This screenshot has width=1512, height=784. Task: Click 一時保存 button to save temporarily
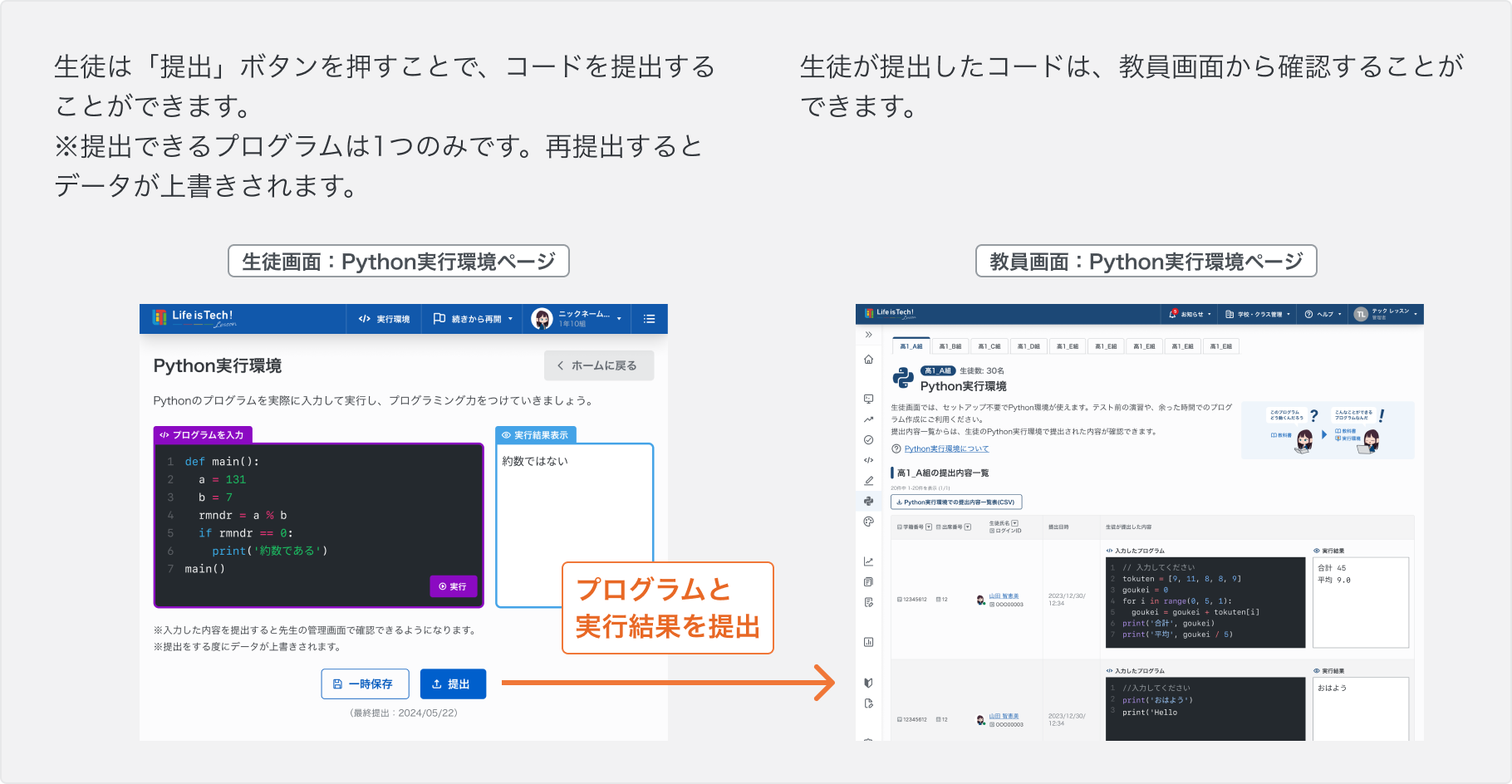pos(365,684)
